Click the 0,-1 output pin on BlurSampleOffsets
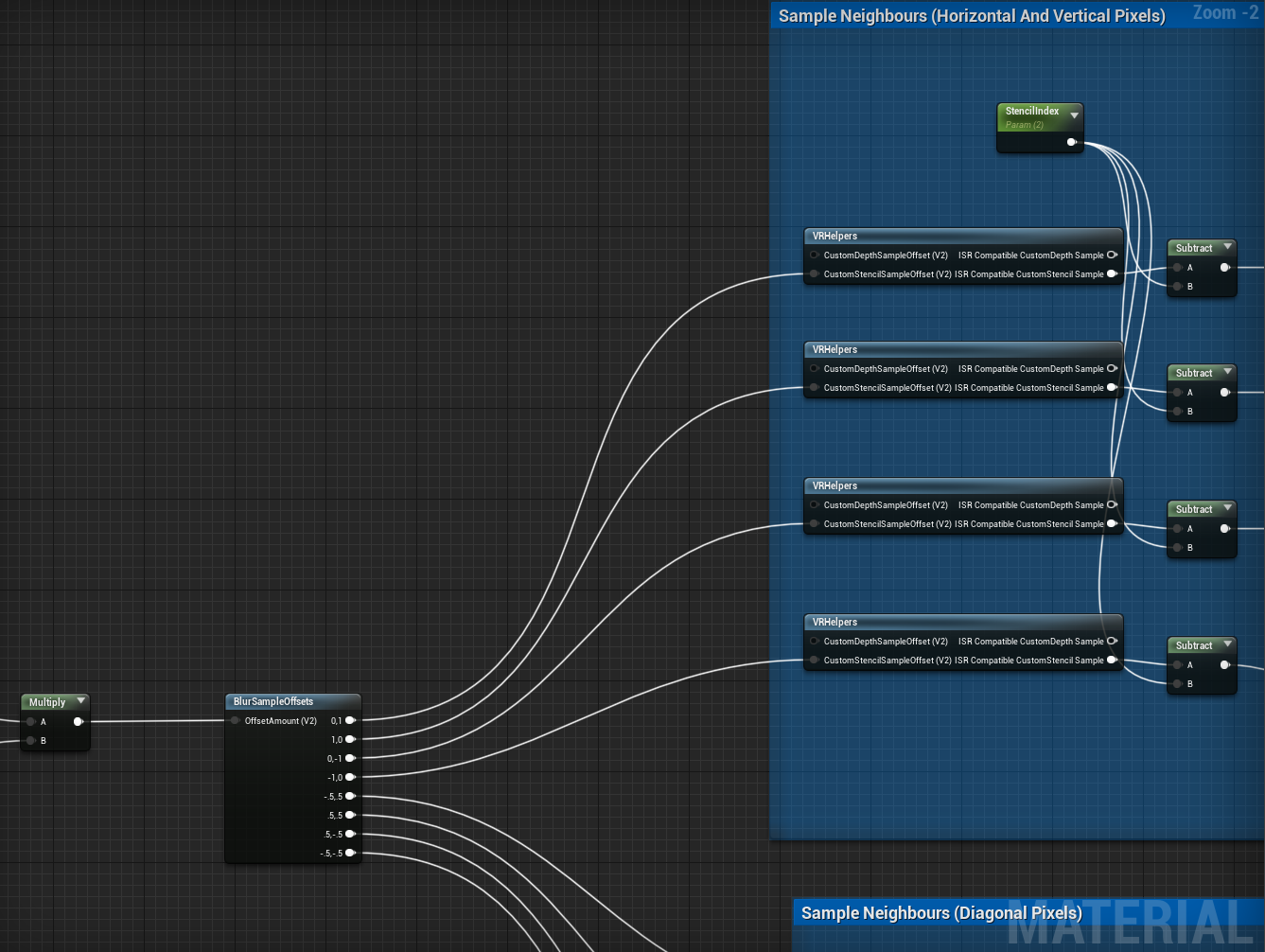The width and height of the screenshot is (1265, 952). 350,759
